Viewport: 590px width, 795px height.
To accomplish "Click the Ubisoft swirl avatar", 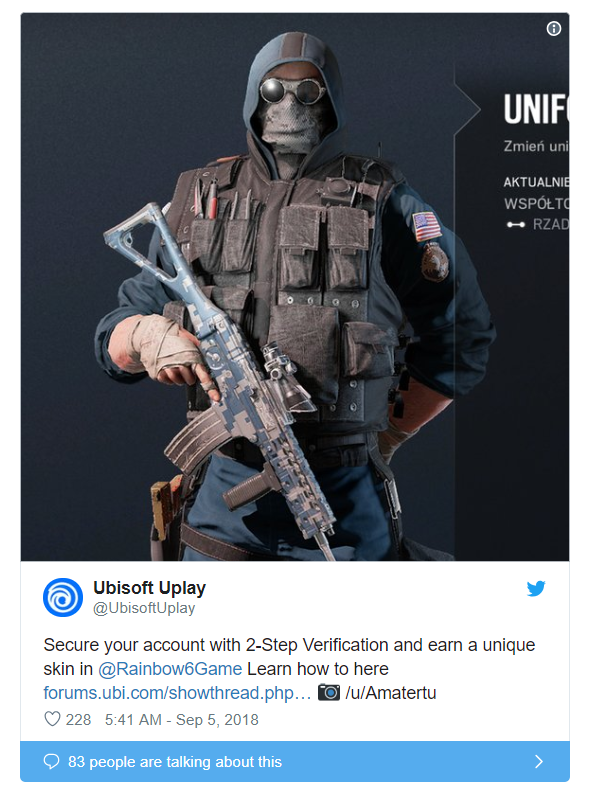I will click(63, 597).
